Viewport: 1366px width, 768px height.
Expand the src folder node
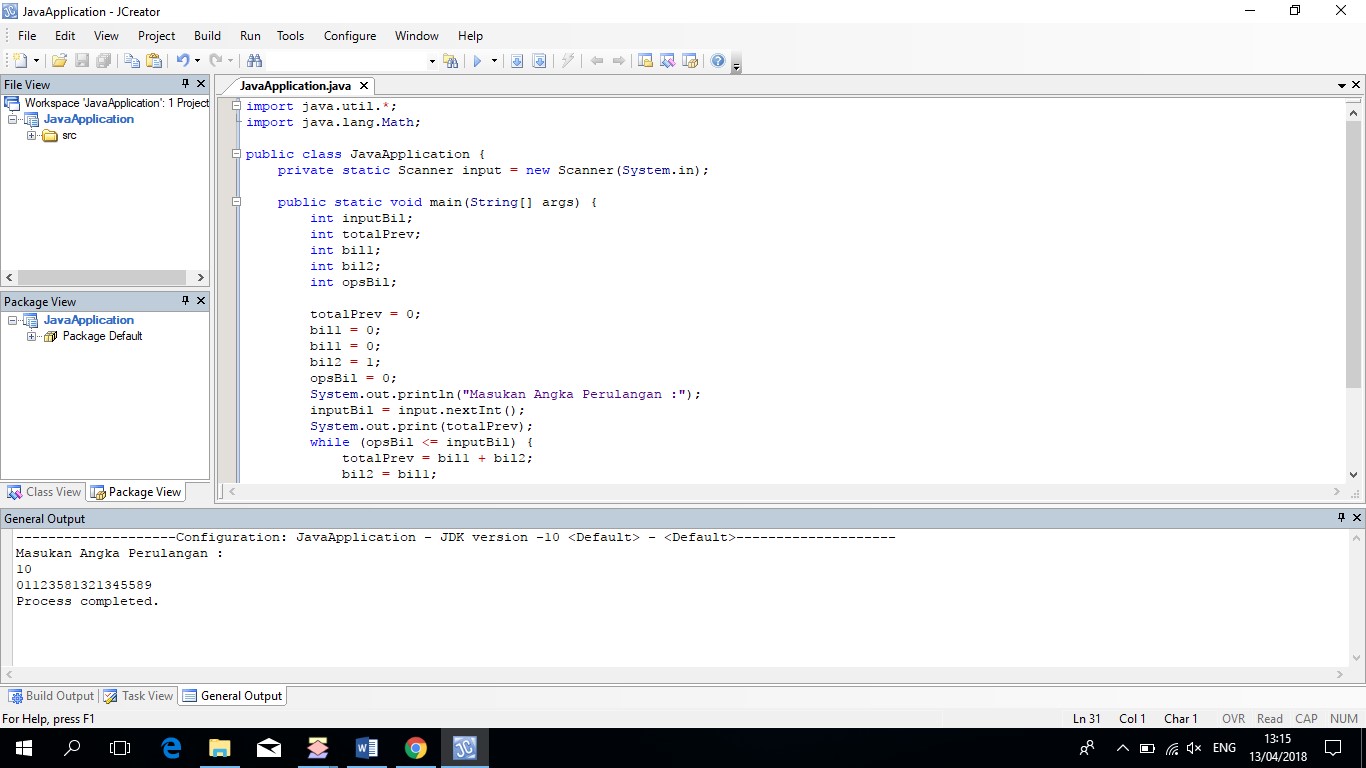(x=32, y=135)
